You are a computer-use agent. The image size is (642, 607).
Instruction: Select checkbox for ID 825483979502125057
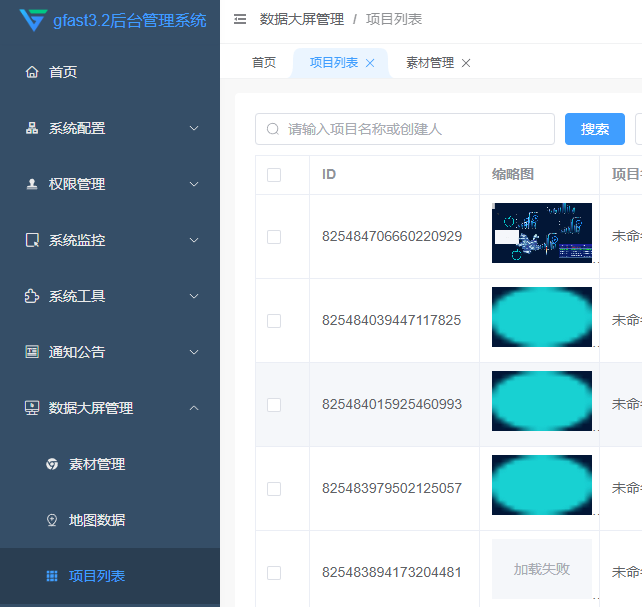[274, 489]
